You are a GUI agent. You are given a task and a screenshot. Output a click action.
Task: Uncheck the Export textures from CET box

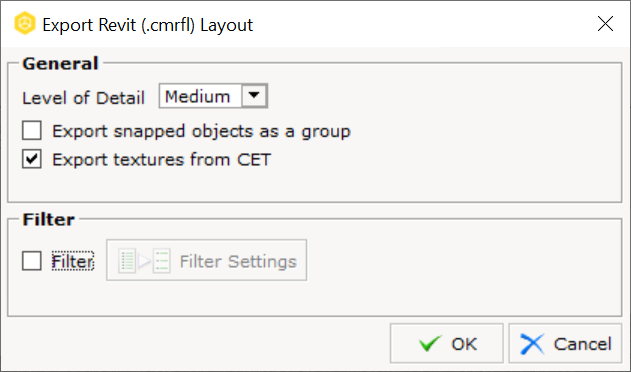(x=32, y=159)
